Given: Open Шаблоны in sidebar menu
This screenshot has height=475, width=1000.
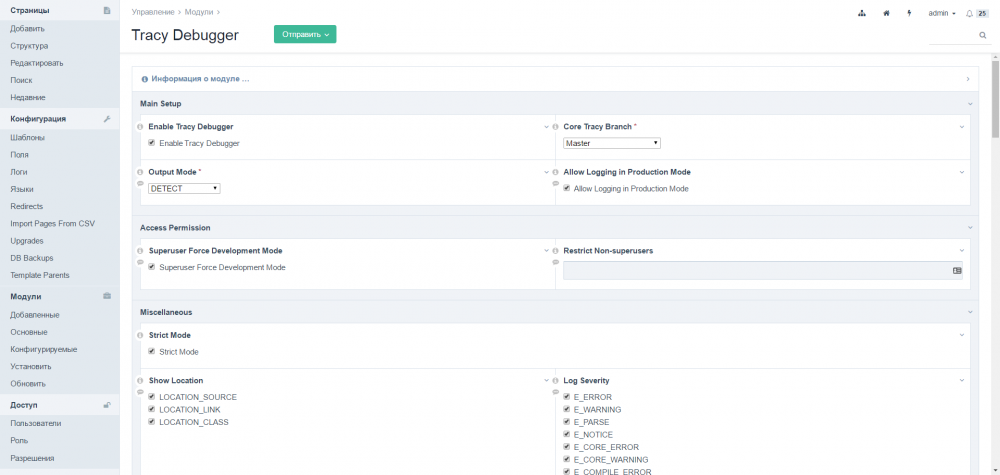Looking at the screenshot, I should pos(27,138).
